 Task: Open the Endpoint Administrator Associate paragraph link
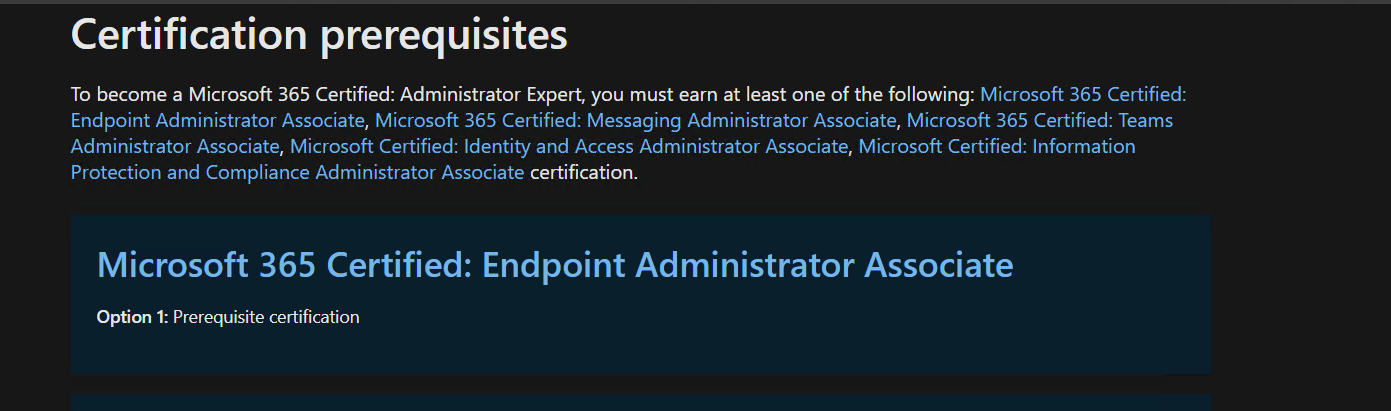pos(218,121)
